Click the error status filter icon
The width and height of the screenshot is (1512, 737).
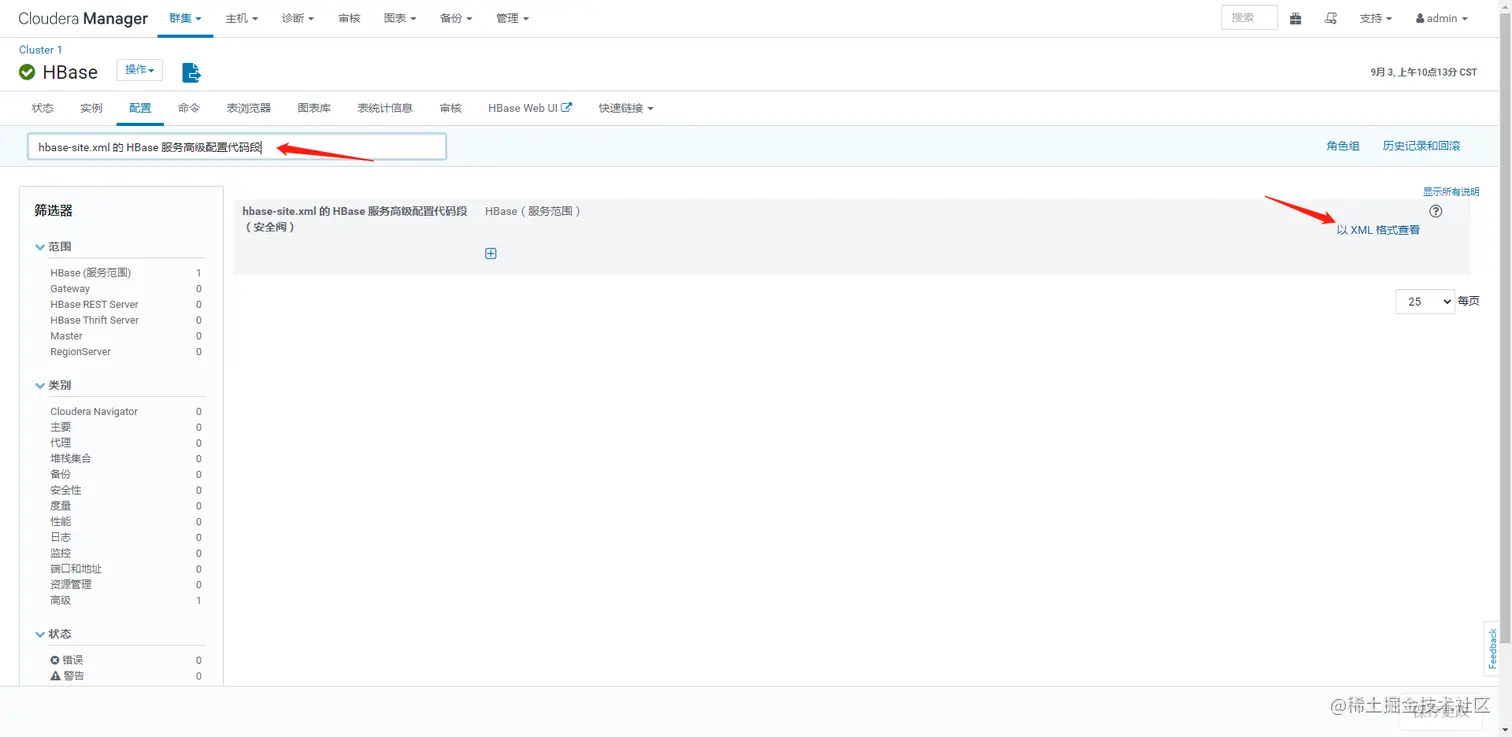(x=55, y=660)
